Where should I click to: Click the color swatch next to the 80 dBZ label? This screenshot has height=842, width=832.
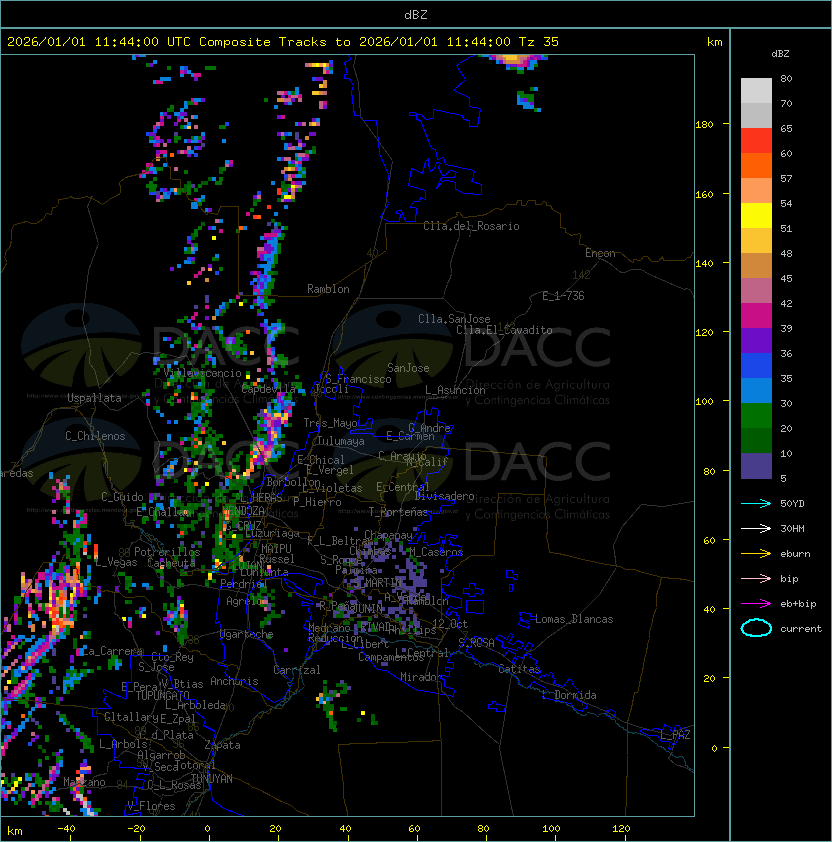(x=756, y=90)
